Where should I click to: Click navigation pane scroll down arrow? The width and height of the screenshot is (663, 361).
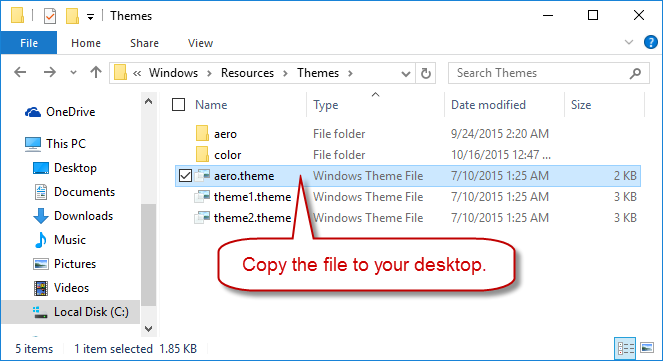[148, 328]
